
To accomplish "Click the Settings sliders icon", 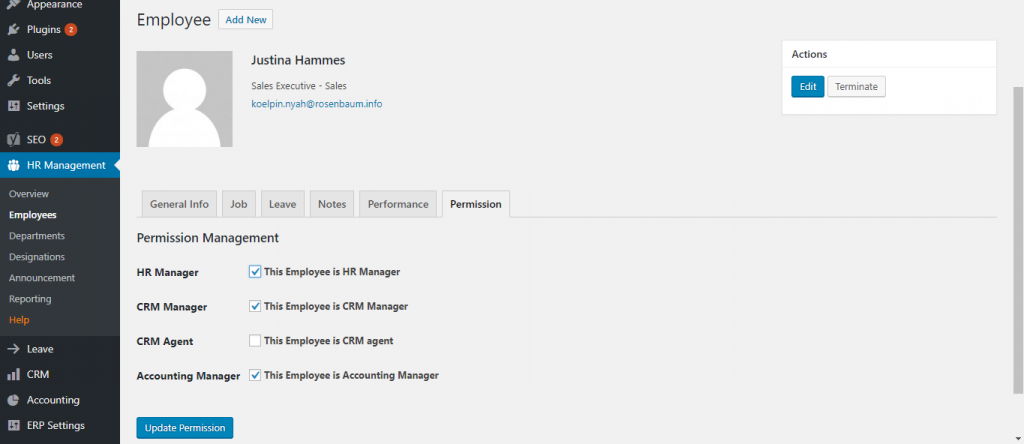I will coord(13,106).
